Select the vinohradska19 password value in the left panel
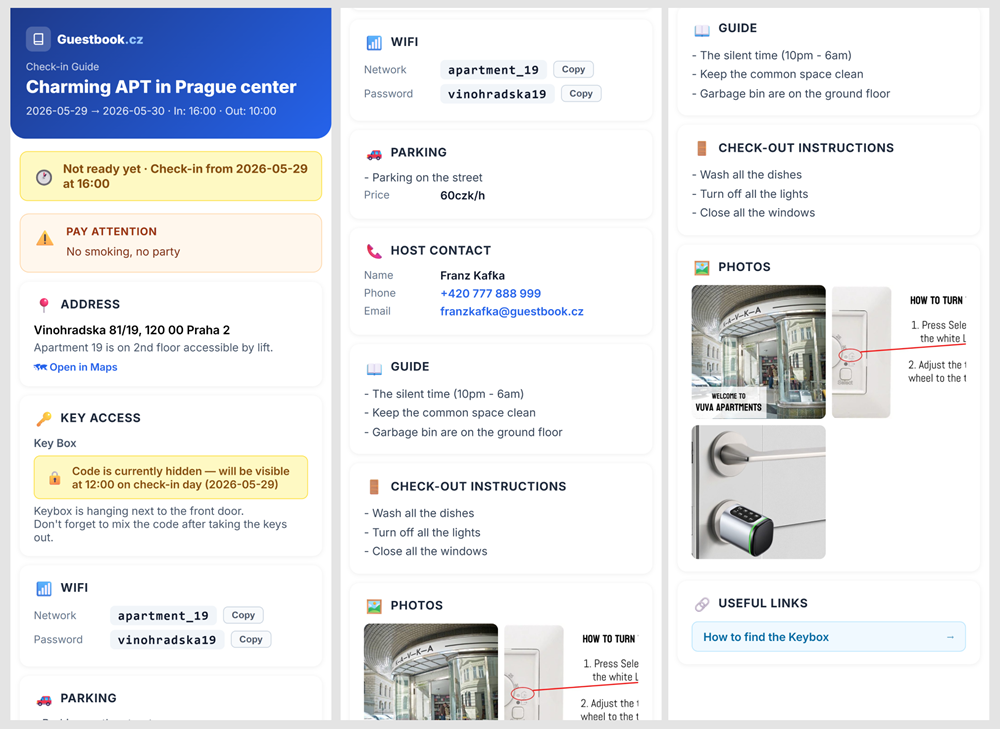This screenshot has height=729, width=1000. pyautogui.click(x=167, y=640)
